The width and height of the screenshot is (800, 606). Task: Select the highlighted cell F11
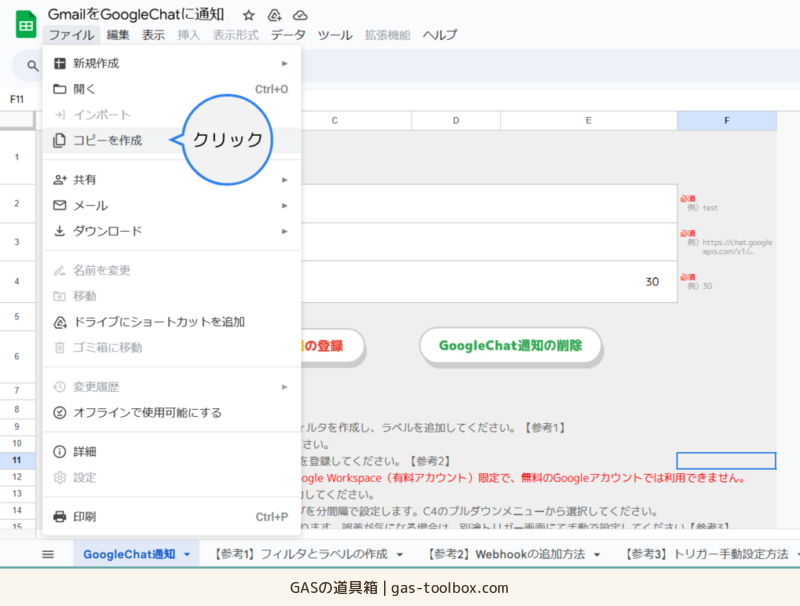(726, 460)
